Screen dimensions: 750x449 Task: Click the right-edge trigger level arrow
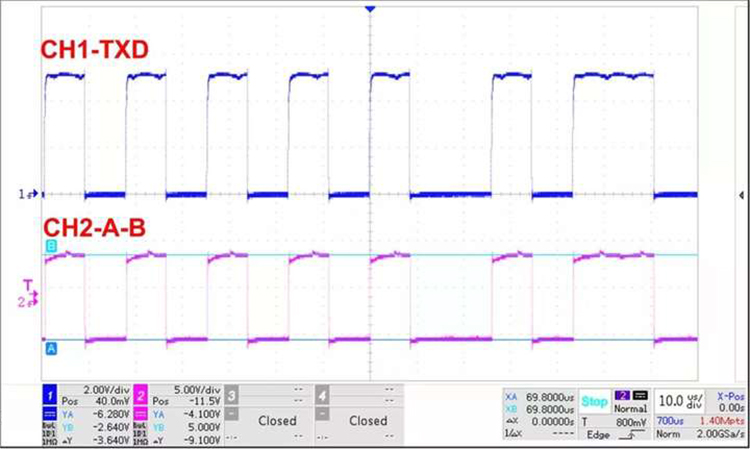741,195
